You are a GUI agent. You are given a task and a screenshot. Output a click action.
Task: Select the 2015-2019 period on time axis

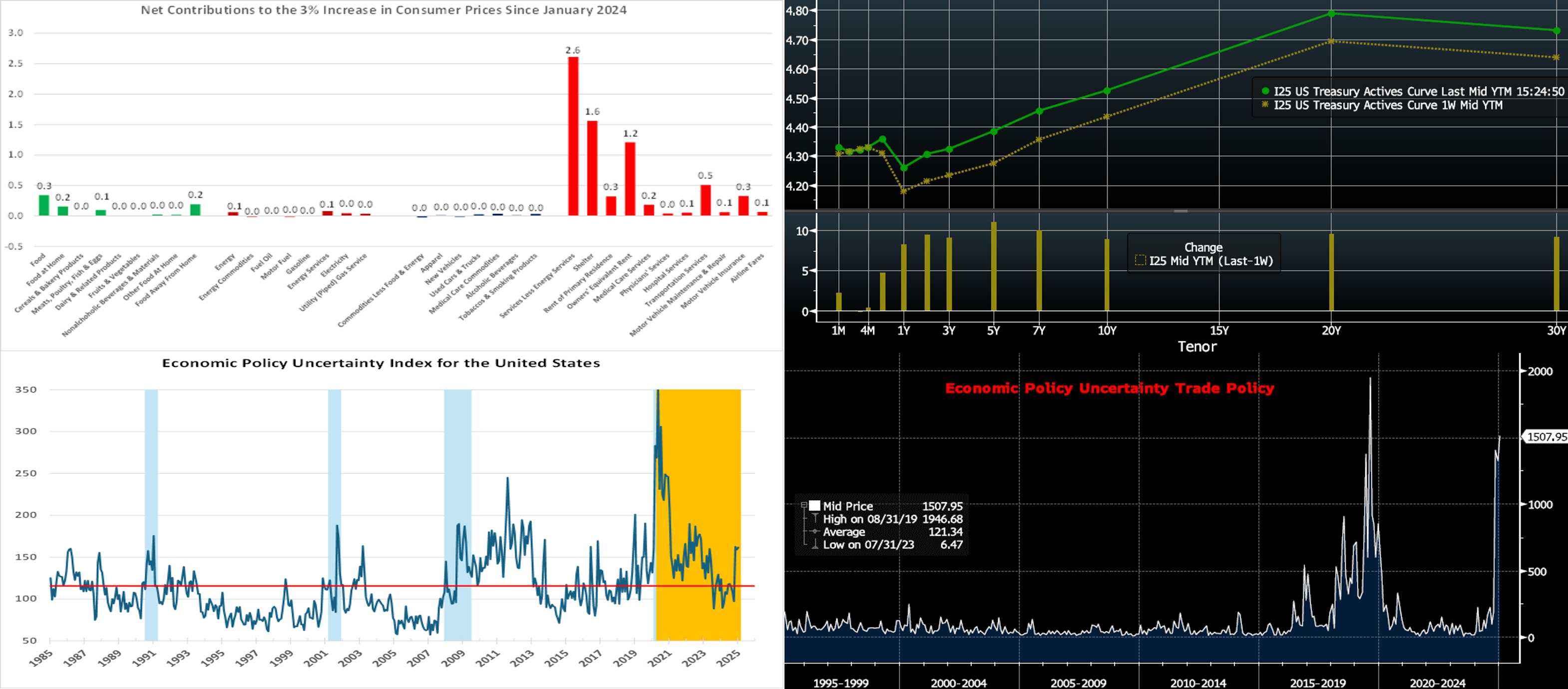(1318, 683)
